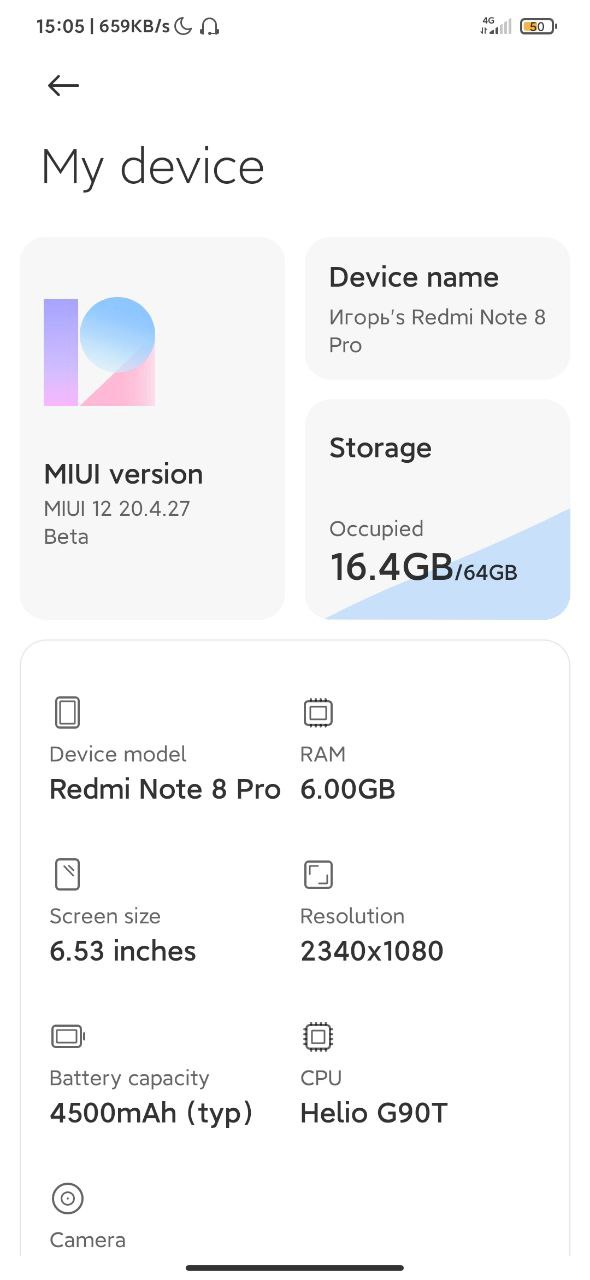Click the Battery capacity icon

(x=69, y=1036)
